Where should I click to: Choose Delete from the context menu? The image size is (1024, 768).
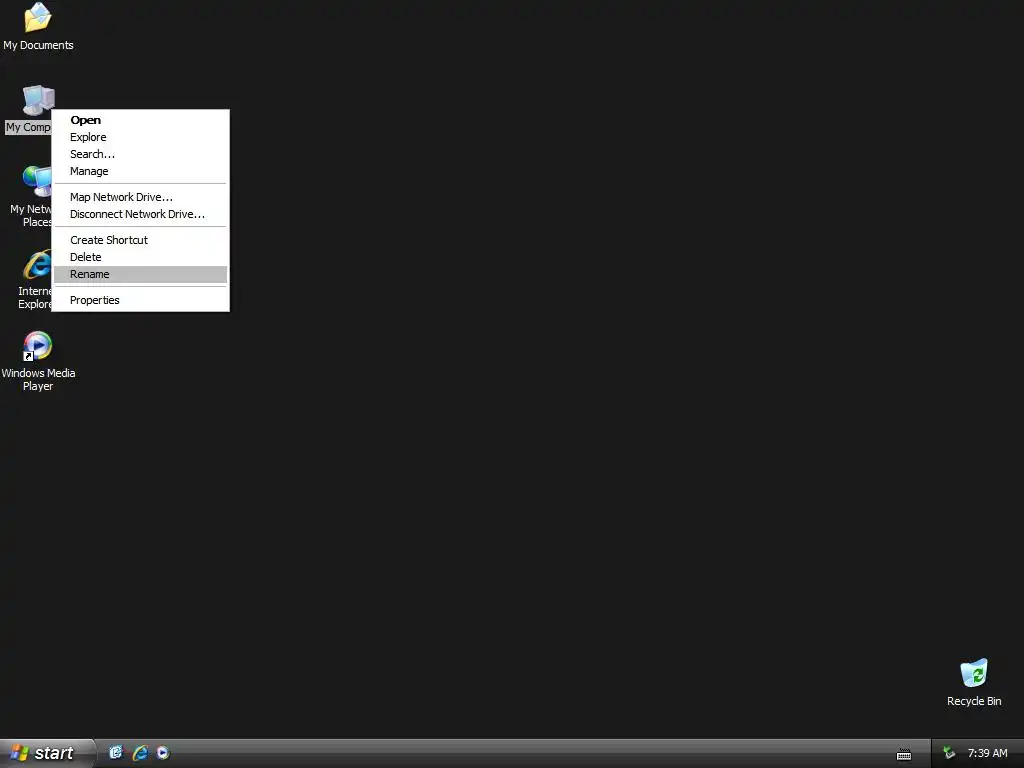tap(140, 257)
